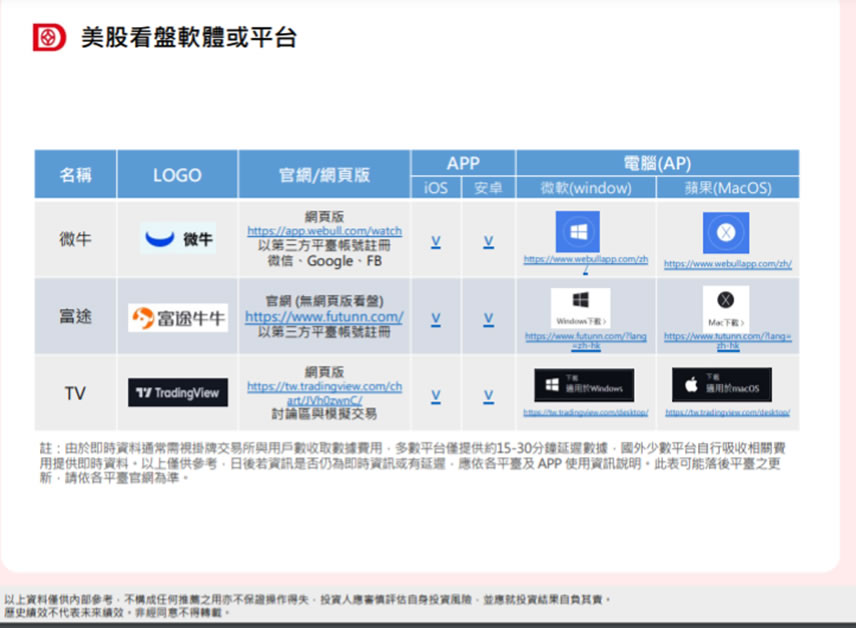Image resolution: width=856 pixels, height=628 pixels.
Task: Click the 電腦(AP) column header
Action: tap(657, 163)
